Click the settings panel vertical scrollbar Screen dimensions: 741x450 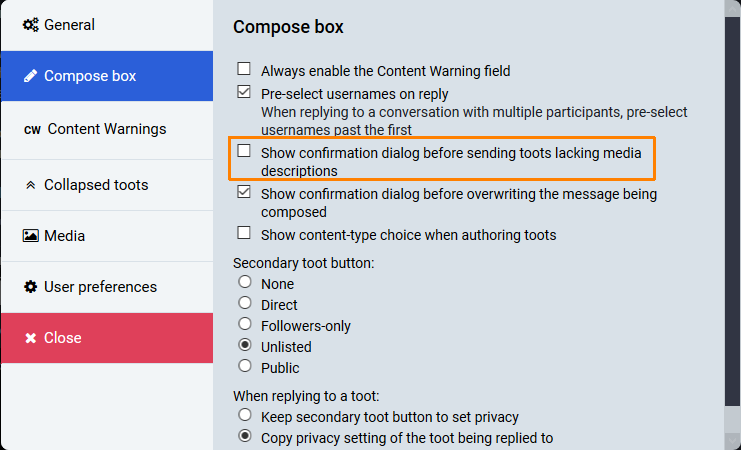pyautogui.click(x=732, y=225)
